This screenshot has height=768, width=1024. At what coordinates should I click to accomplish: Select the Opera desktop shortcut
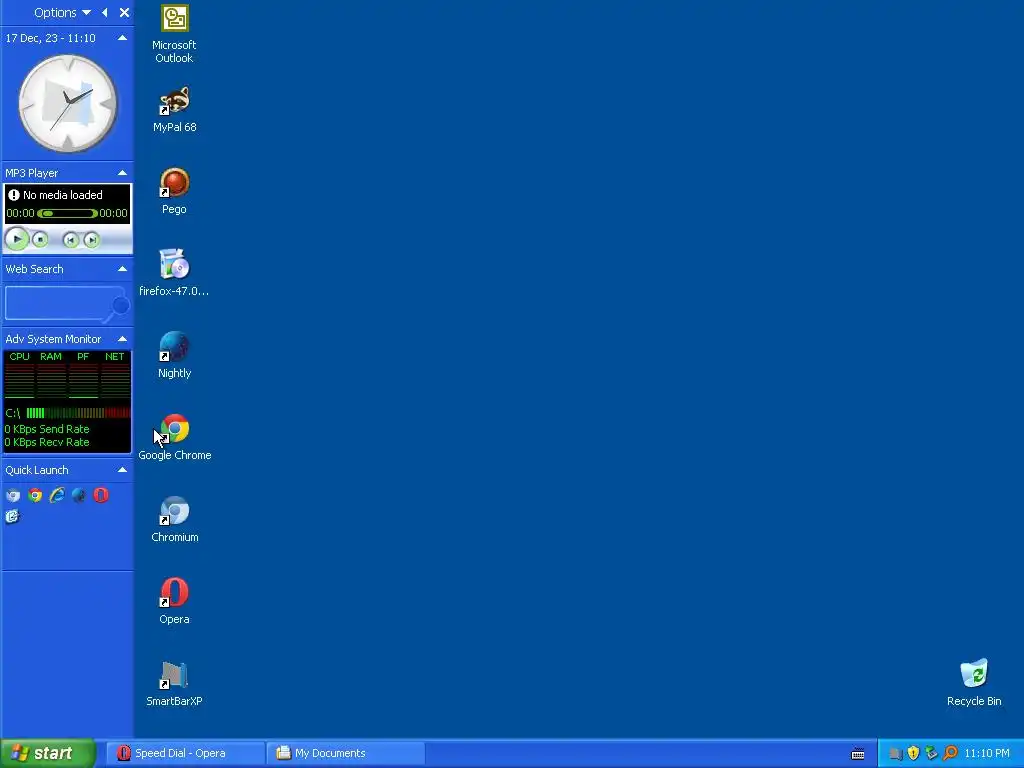tap(174, 601)
